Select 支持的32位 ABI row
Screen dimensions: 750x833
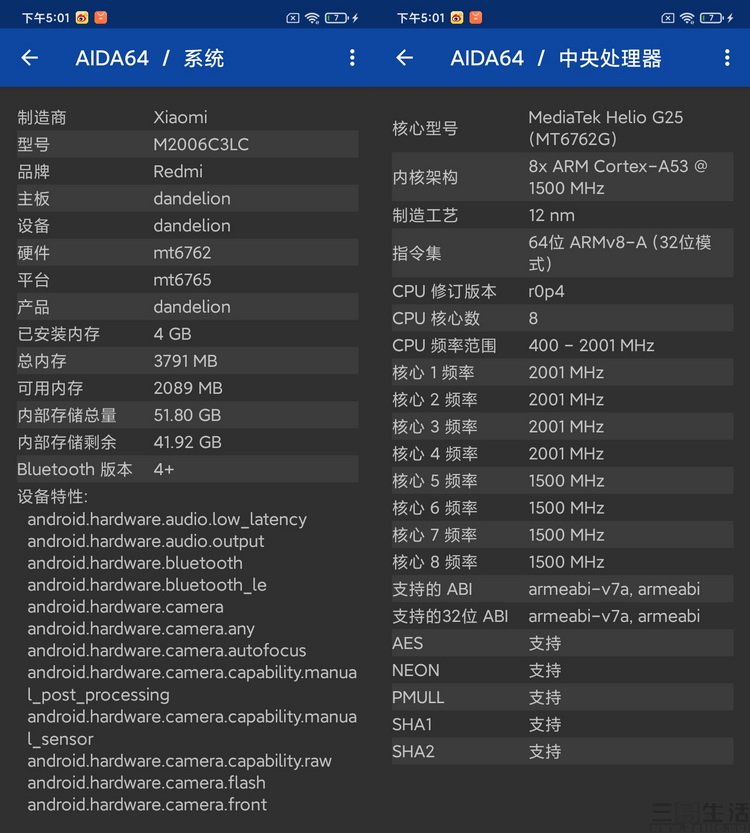point(562,616)
